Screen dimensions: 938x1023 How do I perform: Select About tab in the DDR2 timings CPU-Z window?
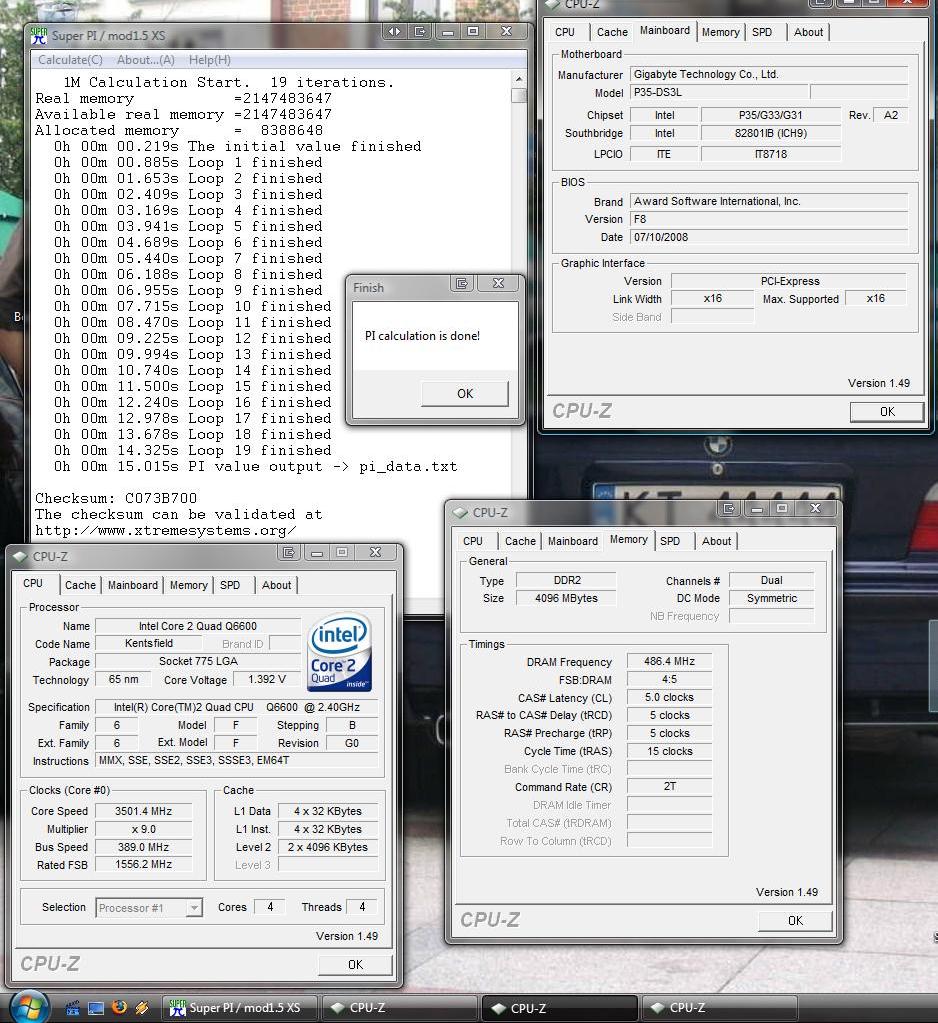coord(716,541)
